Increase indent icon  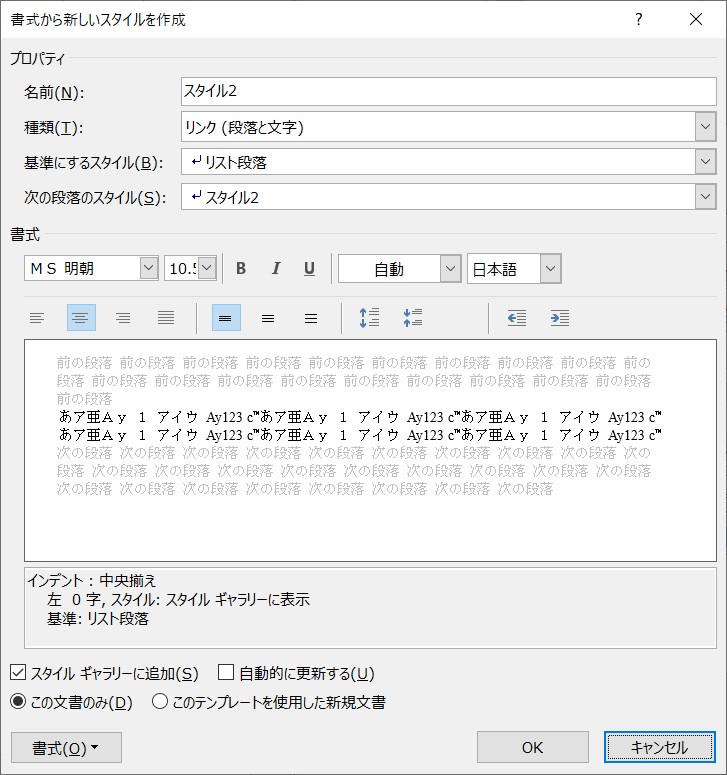point(560,317)
